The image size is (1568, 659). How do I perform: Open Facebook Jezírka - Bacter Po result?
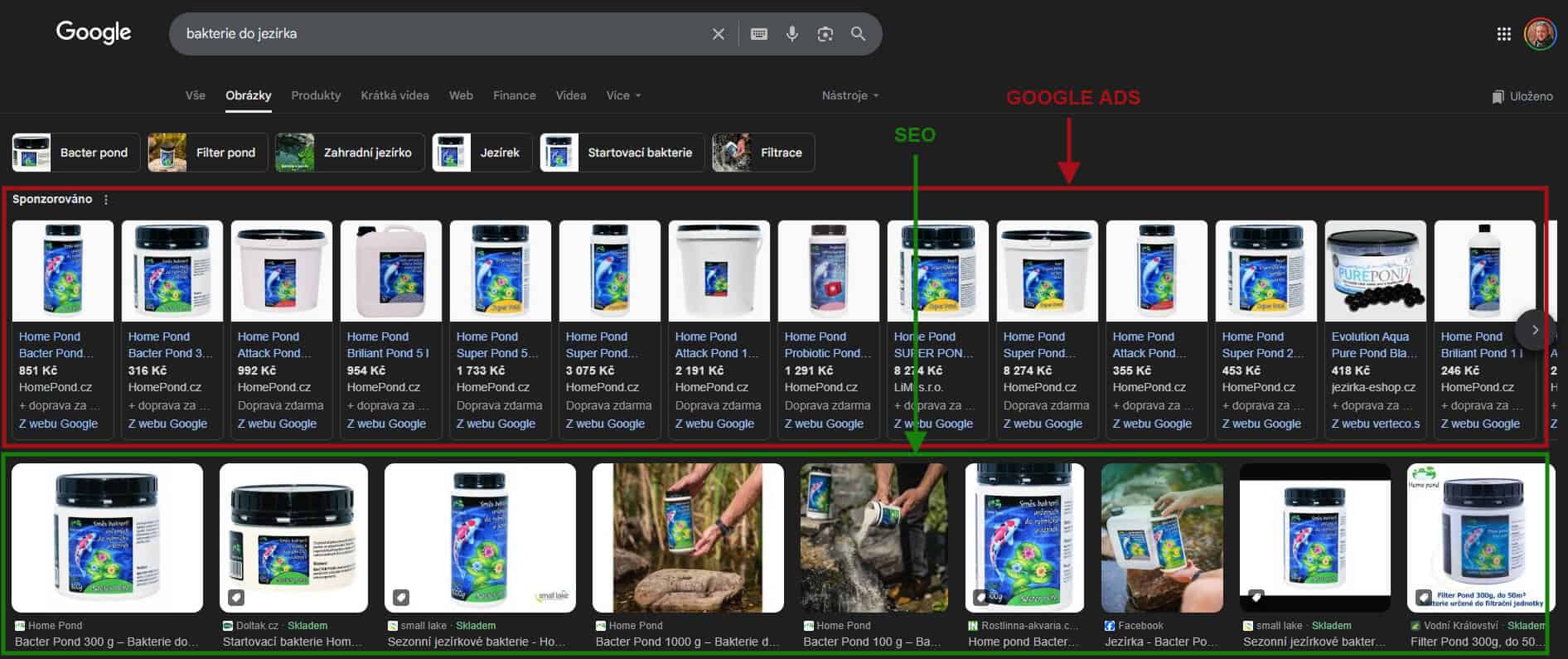1162,538
